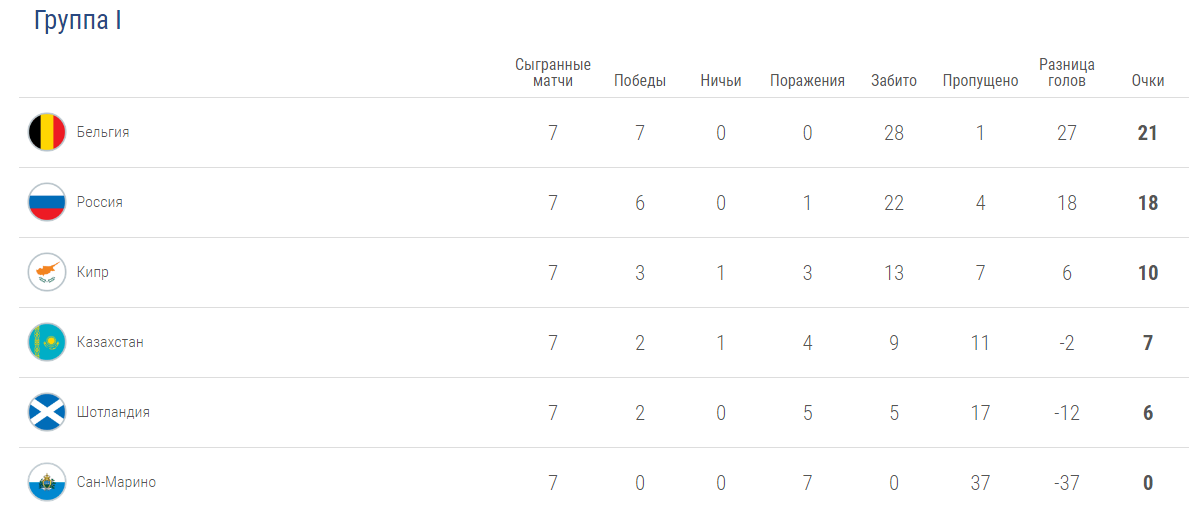Viewport: 1191px width, 513px height.
Task: Open the Россия team link
Action: click(x=100, y=202)
